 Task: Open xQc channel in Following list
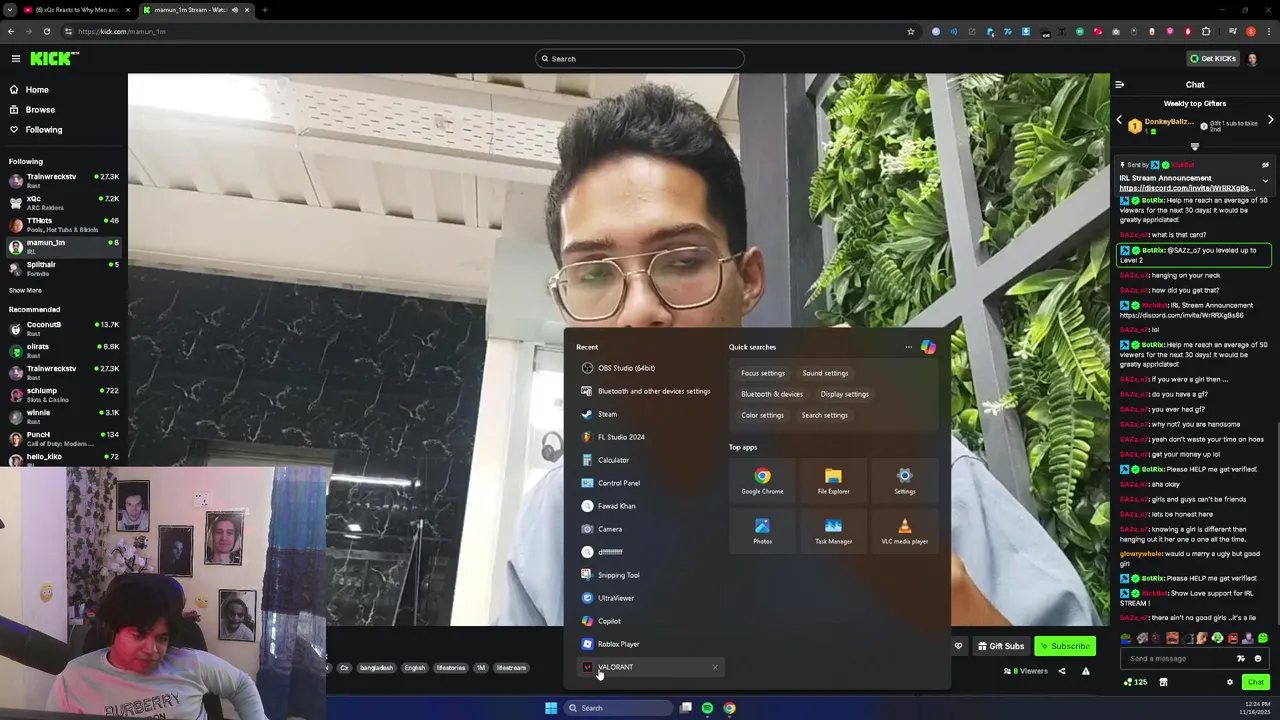64,203
